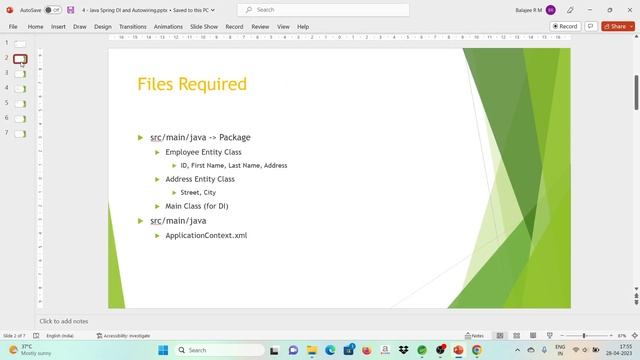Click the zoom percentage value

pos(622,336)
